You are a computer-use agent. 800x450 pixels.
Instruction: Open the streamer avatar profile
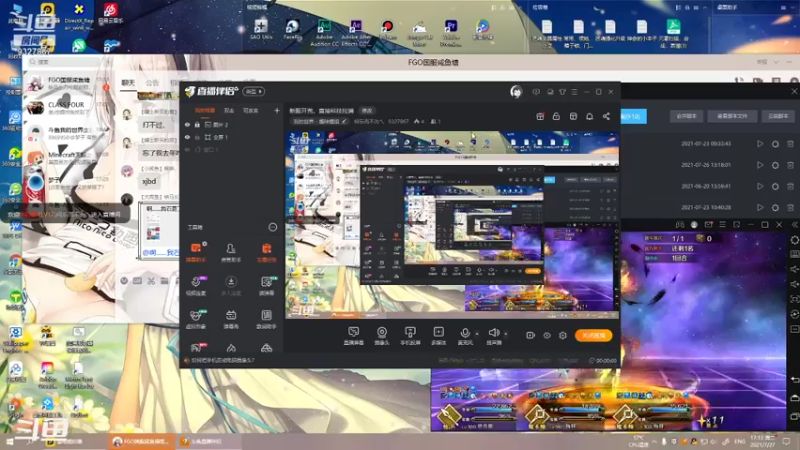516,91
